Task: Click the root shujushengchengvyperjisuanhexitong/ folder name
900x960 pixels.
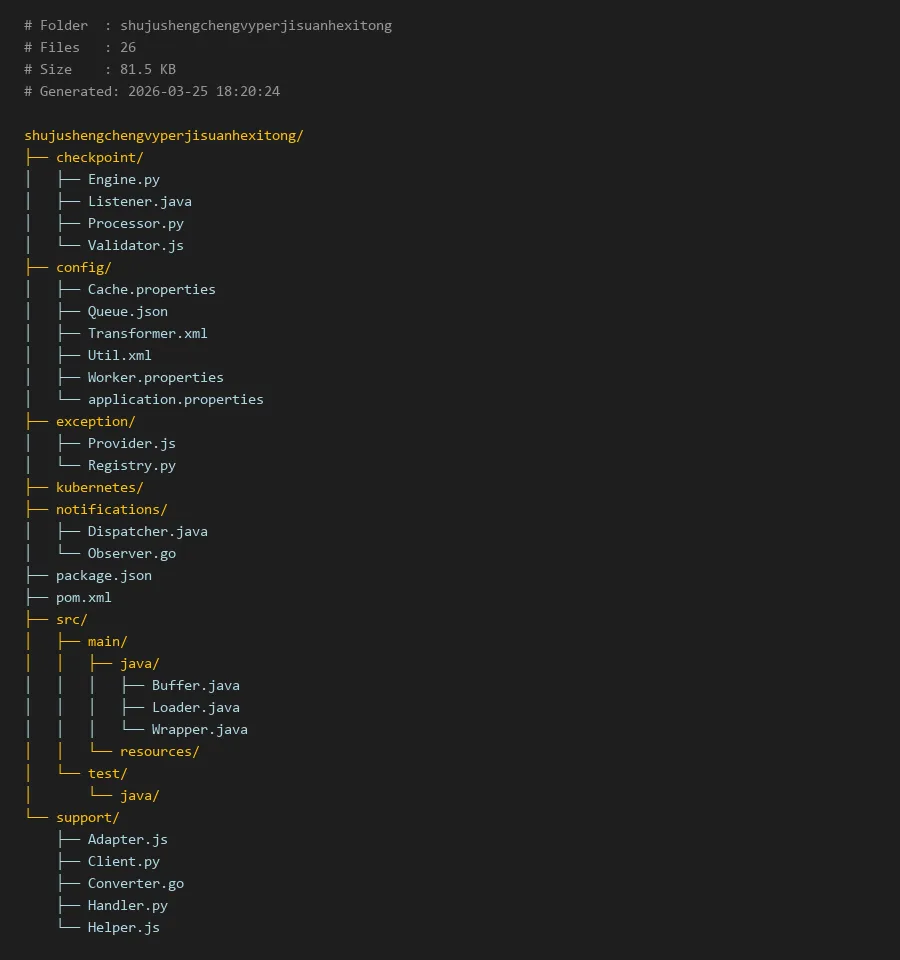Action: pyautogui.click(x=163, y=135)
